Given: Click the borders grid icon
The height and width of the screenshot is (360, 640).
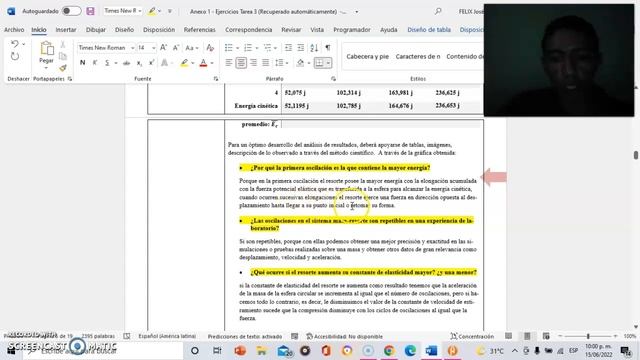Looking at the screenshot, I should [319, 63].
